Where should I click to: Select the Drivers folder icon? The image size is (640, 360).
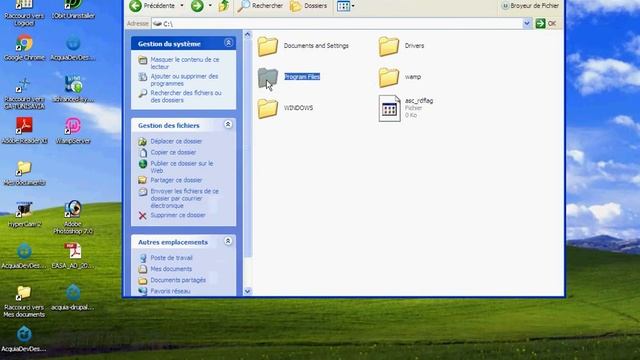389,46
